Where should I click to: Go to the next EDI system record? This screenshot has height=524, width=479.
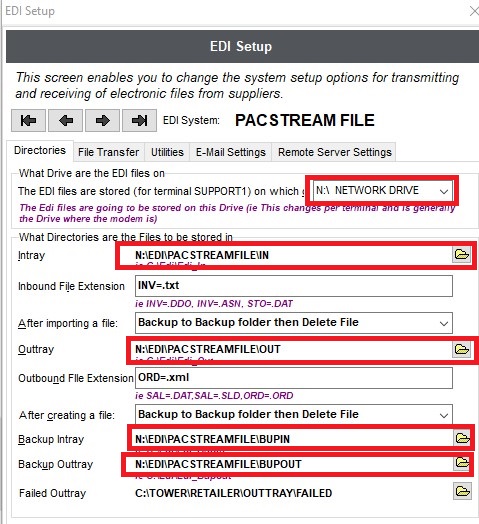pos(102,120)
